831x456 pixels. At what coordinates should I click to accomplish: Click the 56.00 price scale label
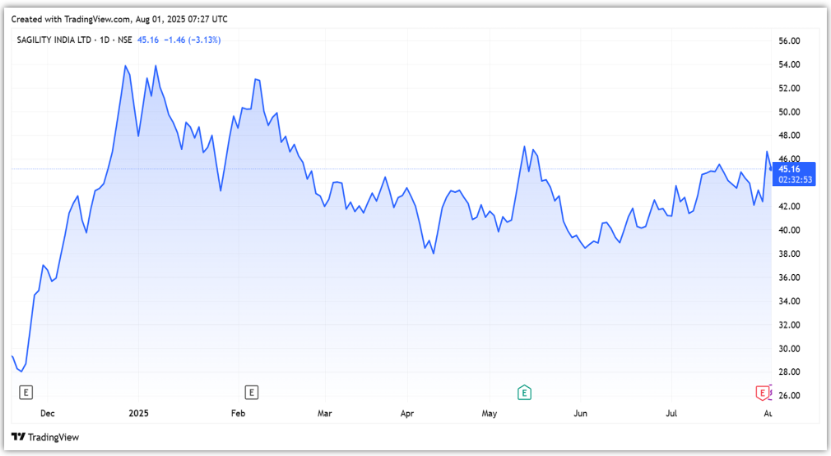[x=790, y=41]
